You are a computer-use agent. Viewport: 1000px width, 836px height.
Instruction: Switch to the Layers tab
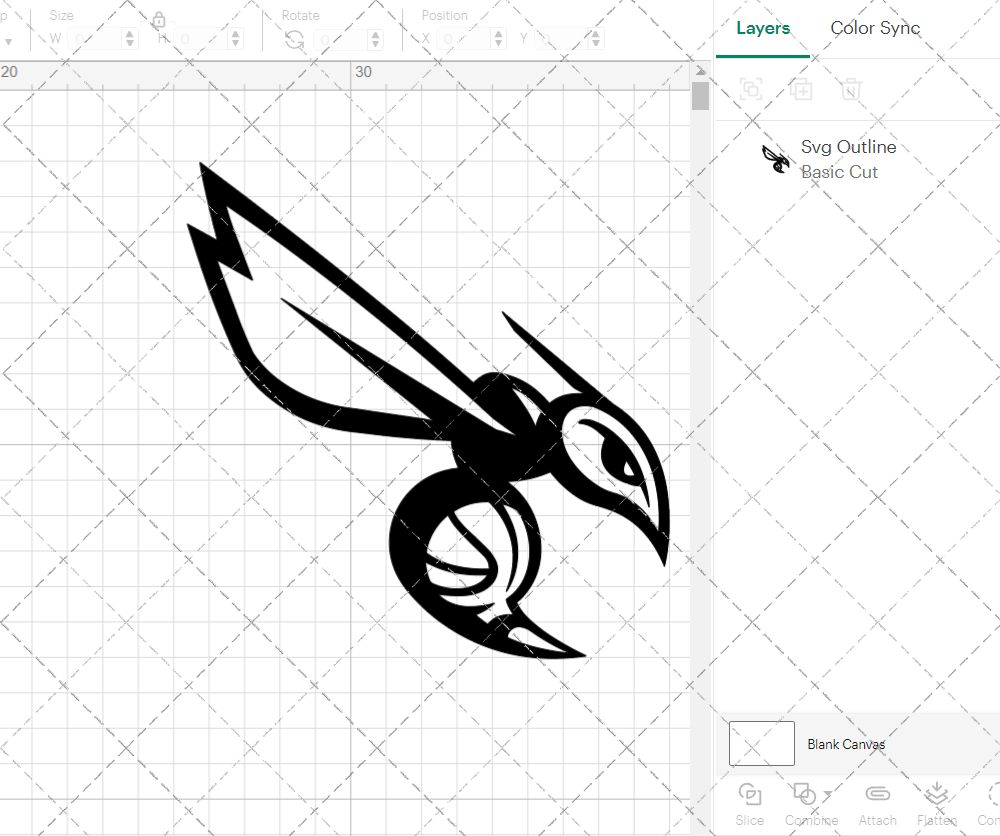coord(763,28)
